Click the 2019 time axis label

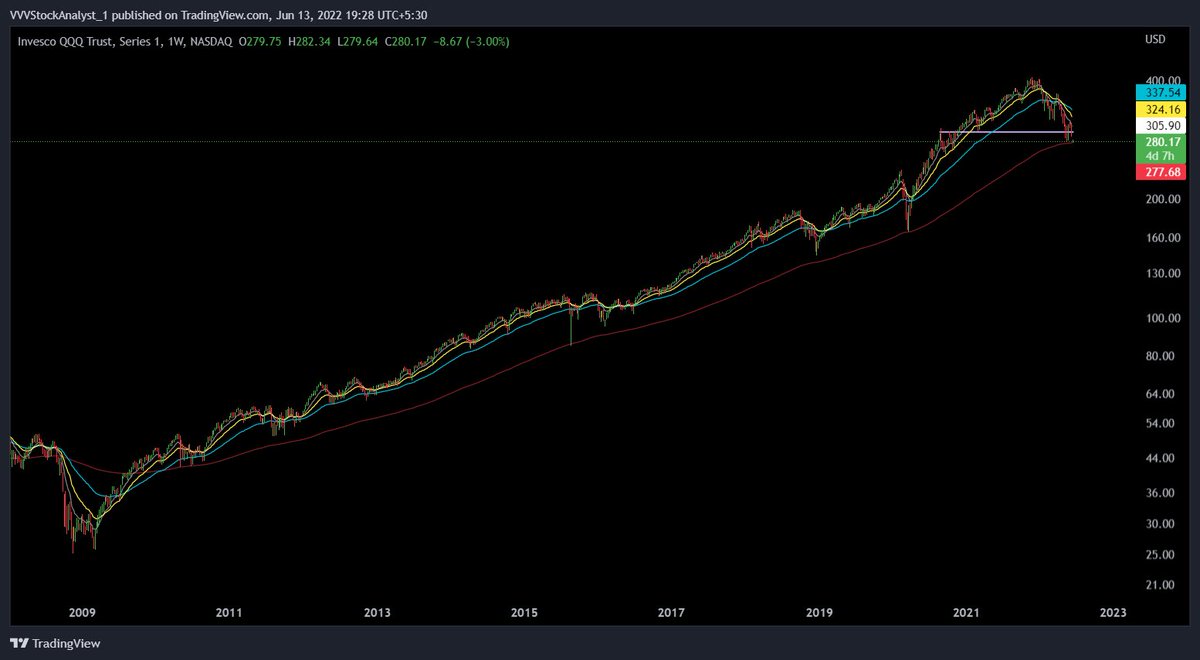(819, 611)
